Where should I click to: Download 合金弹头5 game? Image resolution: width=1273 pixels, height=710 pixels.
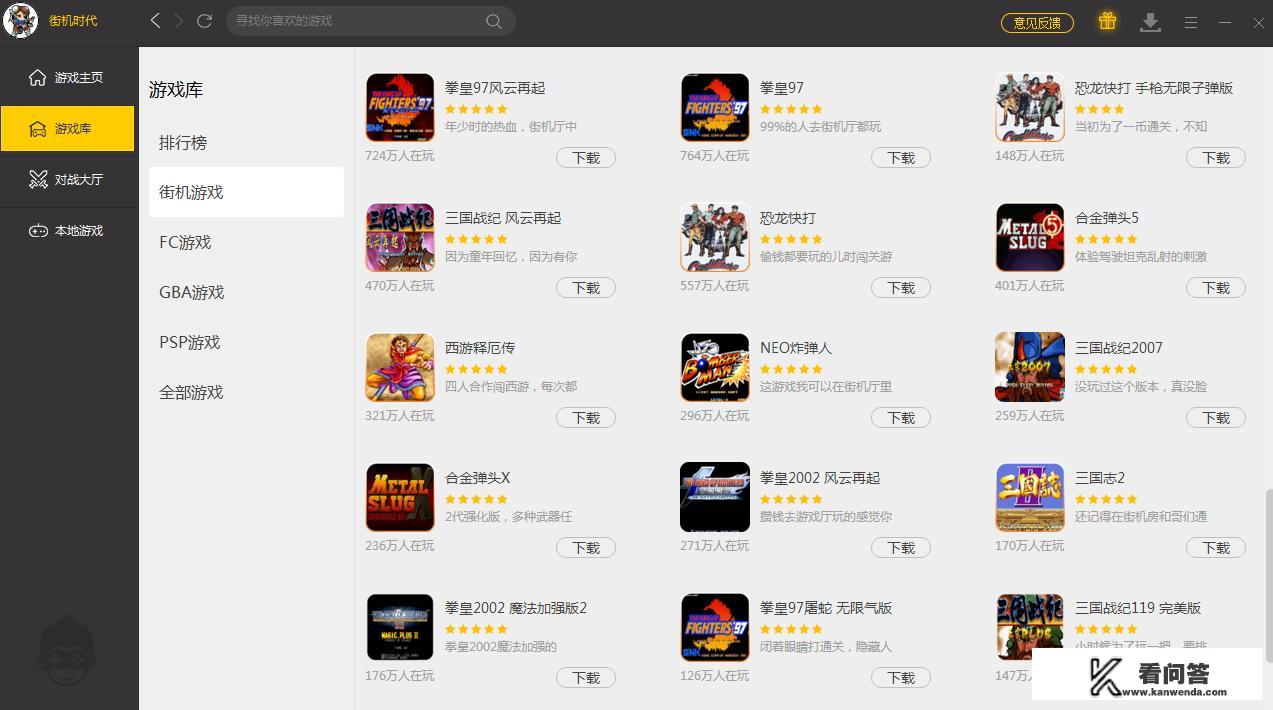1216,288
